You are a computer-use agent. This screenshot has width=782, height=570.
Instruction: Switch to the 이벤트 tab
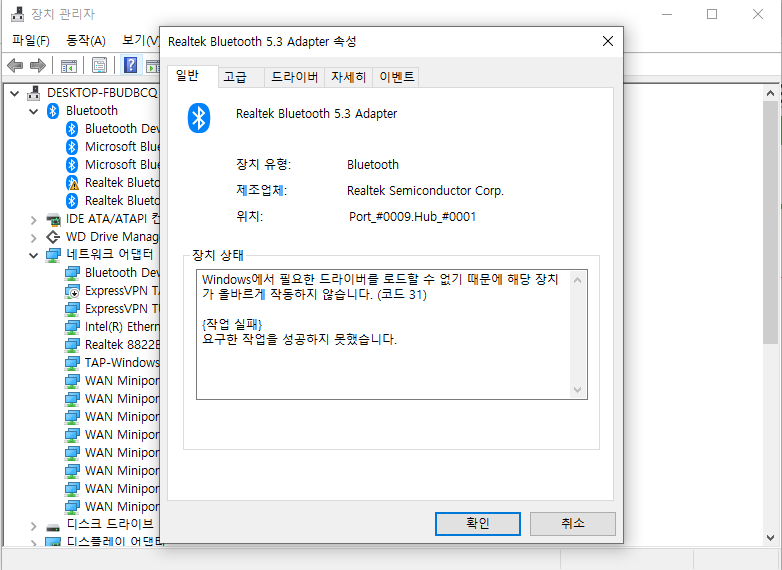(x=396, y=77)
